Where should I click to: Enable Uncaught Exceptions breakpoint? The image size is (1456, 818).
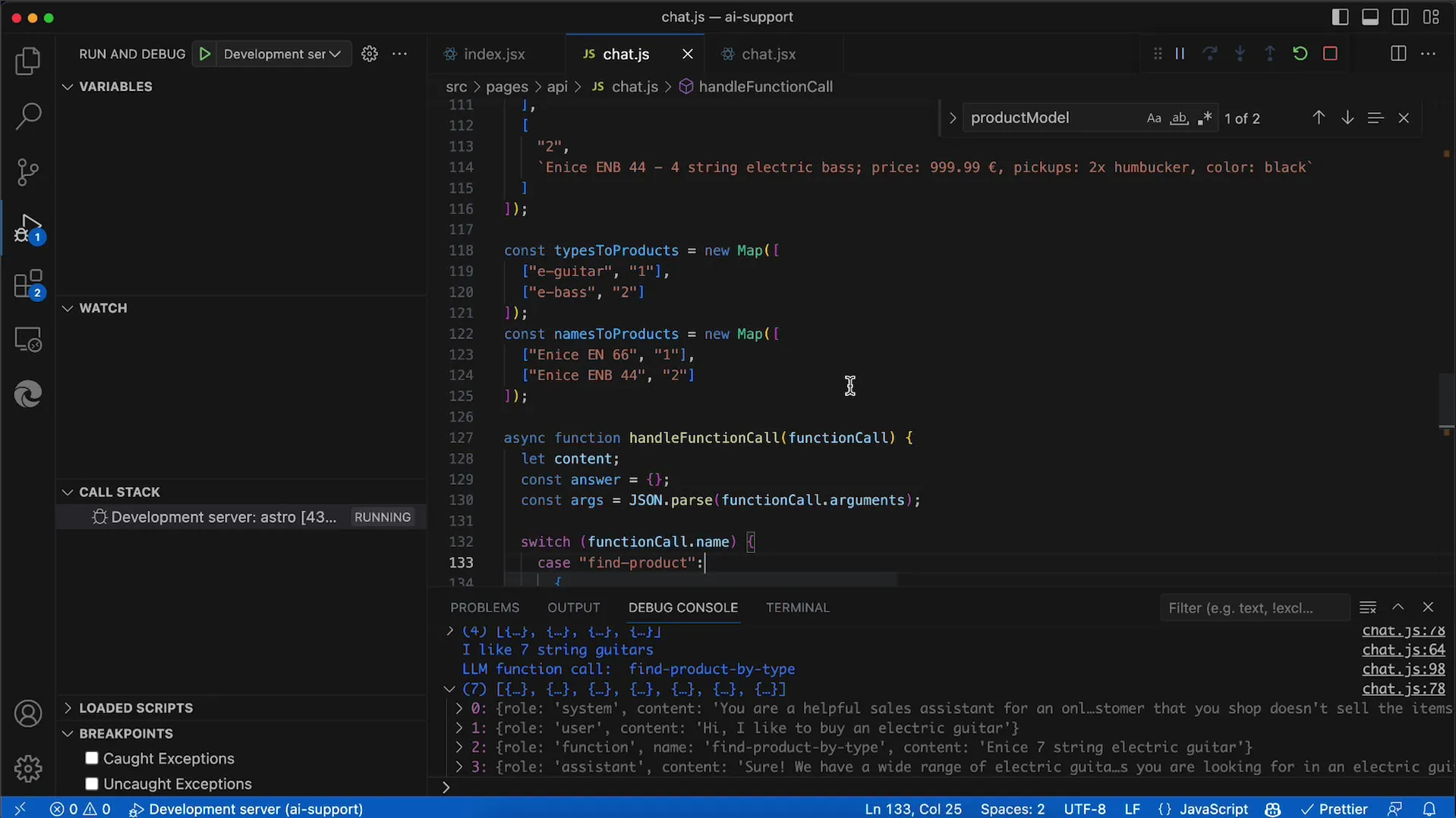coord(92,784)
